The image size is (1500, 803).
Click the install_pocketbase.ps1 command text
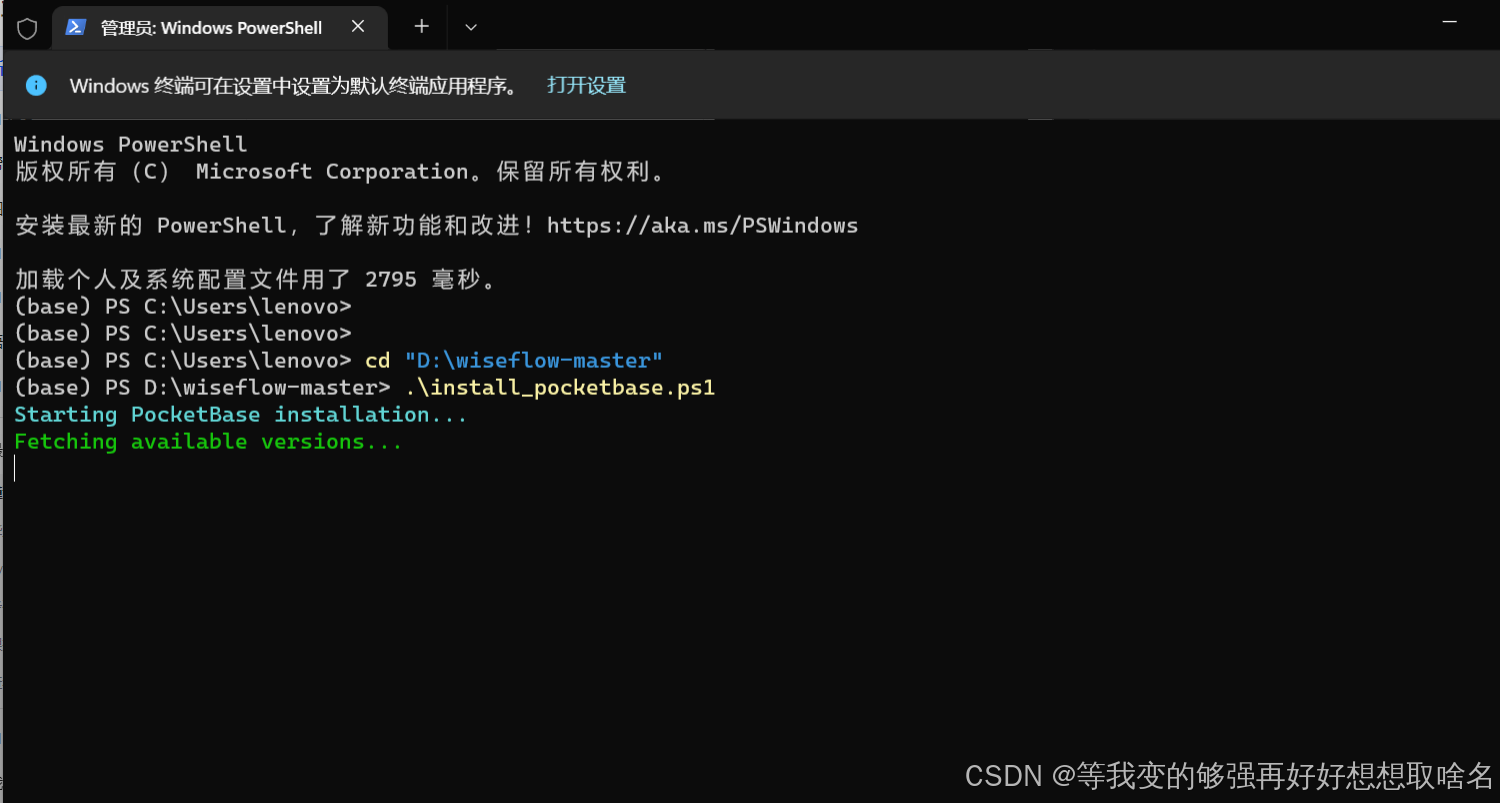click(x=562, y=387)
